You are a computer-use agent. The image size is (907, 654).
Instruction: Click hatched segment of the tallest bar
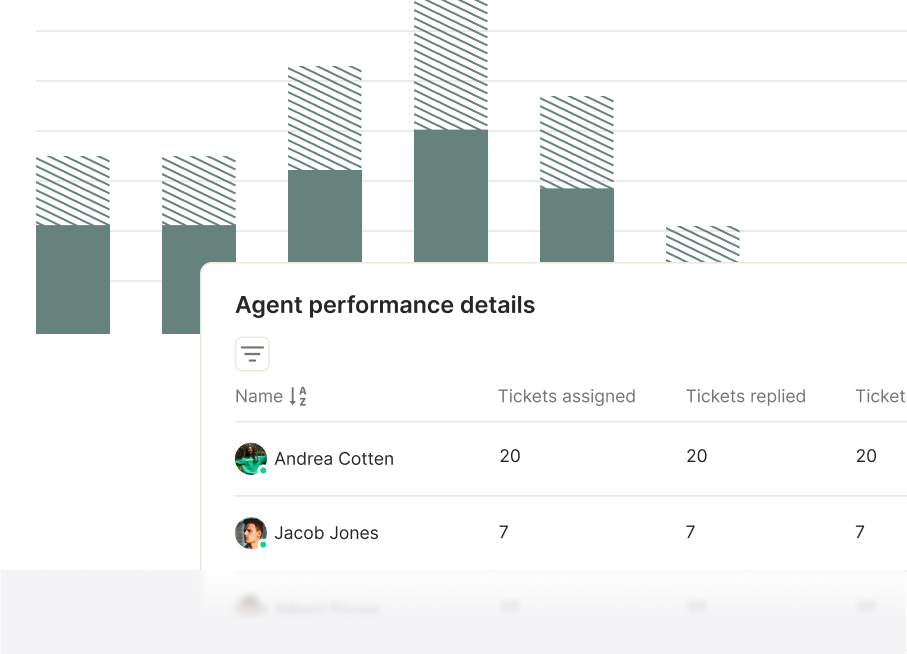pos(451,65)
